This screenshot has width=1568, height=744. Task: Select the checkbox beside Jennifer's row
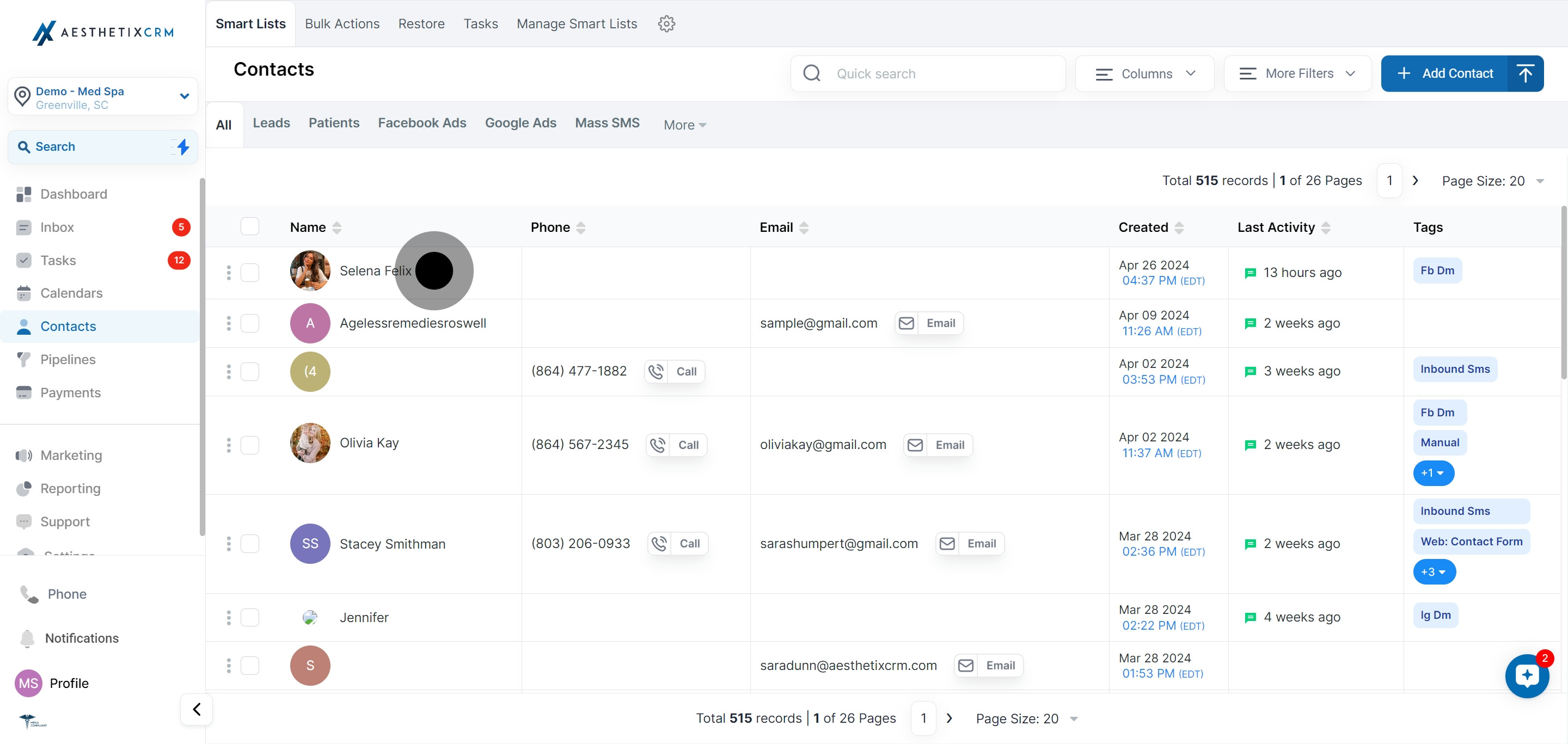coord(249,618)
